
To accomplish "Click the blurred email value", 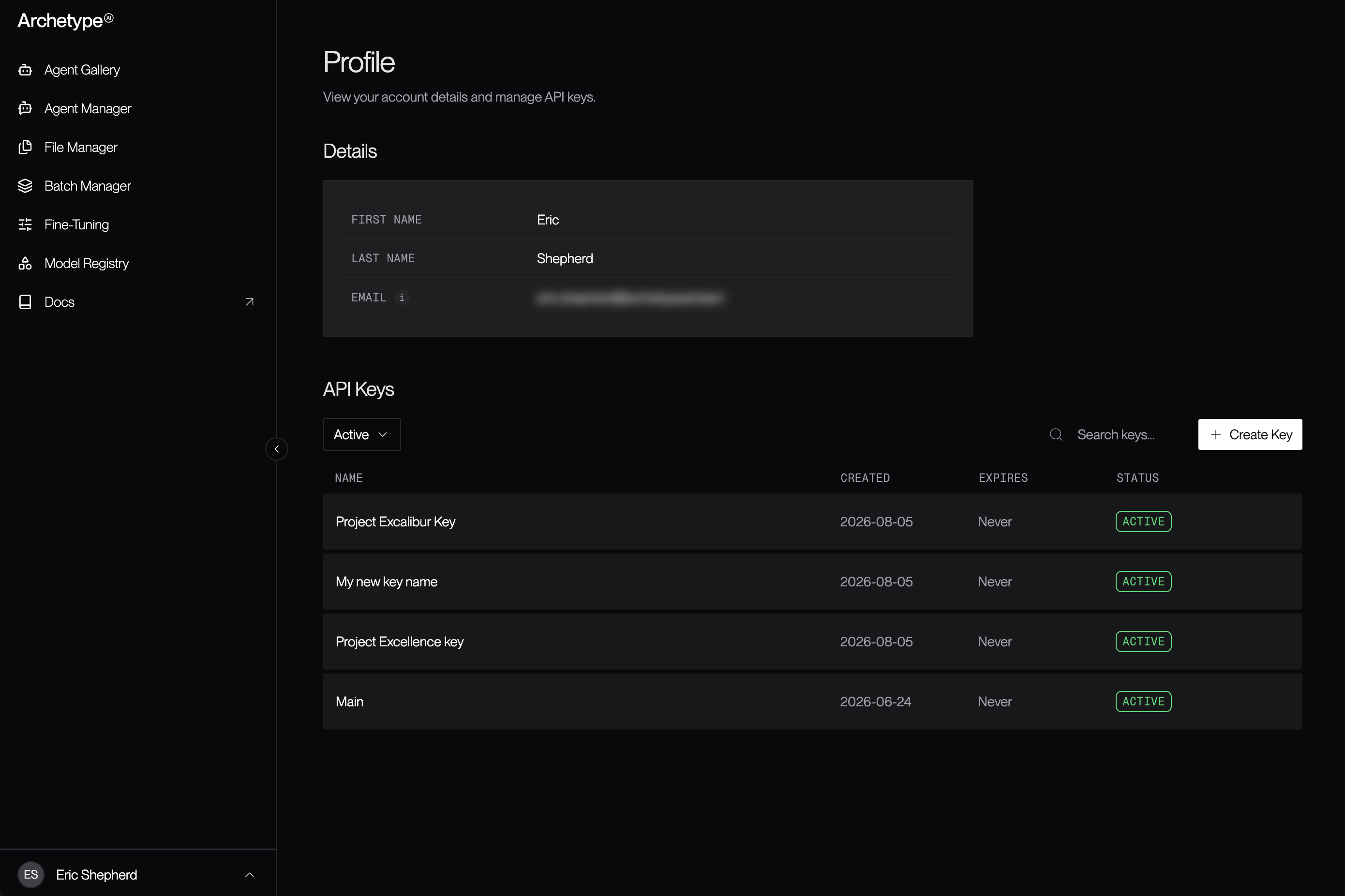I will (630, 298).
